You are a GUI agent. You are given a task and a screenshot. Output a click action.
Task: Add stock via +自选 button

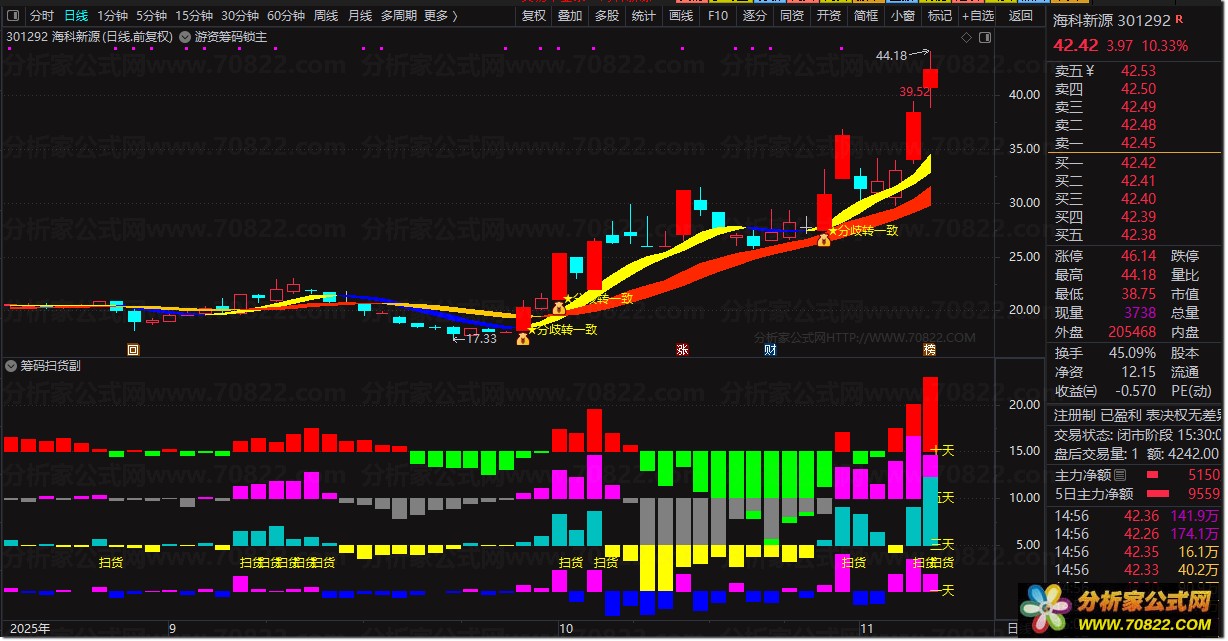click(978, 16)
